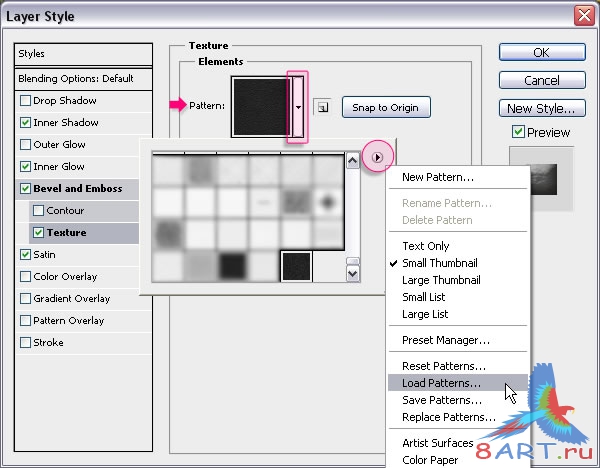This screenshot has height=468, width=600.
Task: Enable the Drop Shadow checkbox
Action: pyautogui.click(x=25, y=101)
